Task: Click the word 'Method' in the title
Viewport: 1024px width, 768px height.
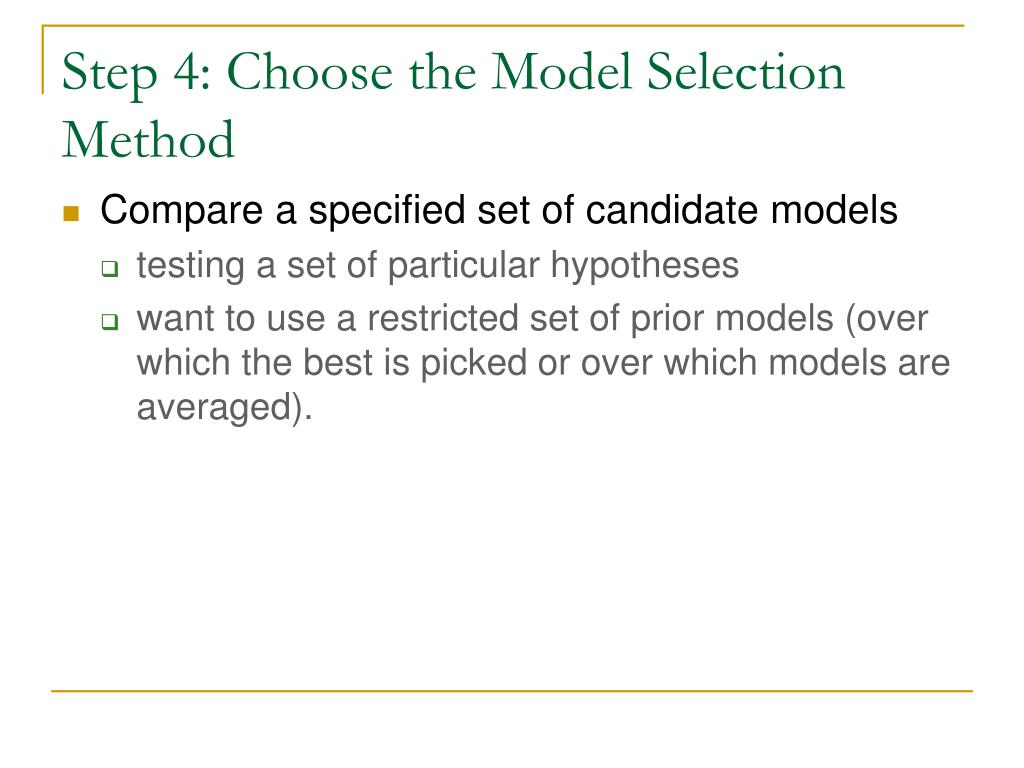Action: point(148,139)
